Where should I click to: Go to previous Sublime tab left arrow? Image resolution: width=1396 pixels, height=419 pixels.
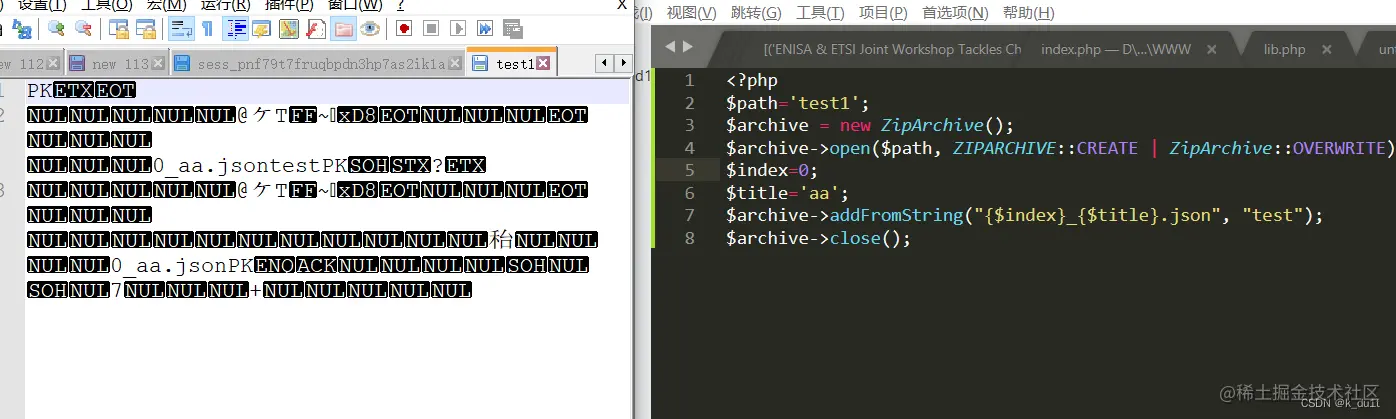click(670, 46)
